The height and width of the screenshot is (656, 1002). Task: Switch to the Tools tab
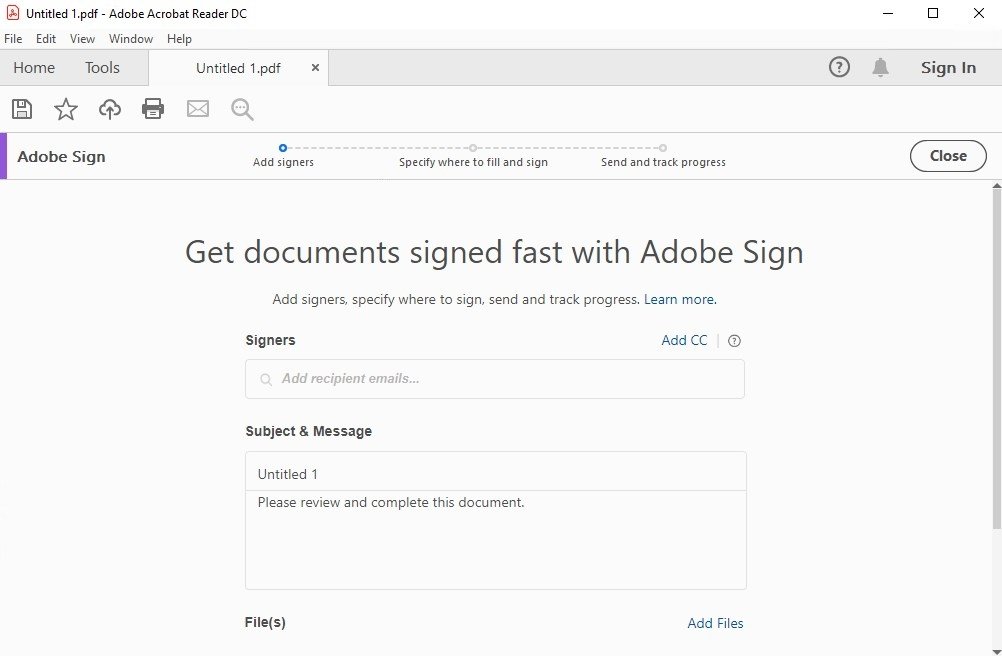coord(102,68)
